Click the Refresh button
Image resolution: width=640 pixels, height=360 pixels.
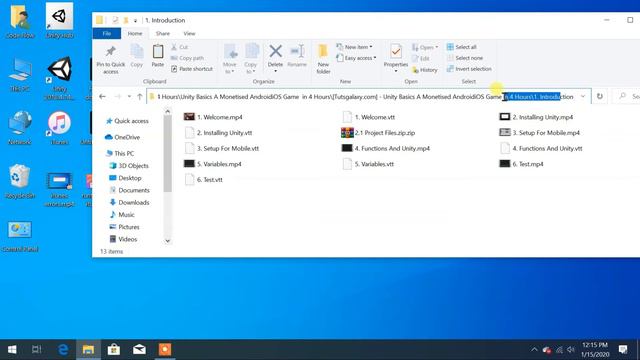coord(600,97)
